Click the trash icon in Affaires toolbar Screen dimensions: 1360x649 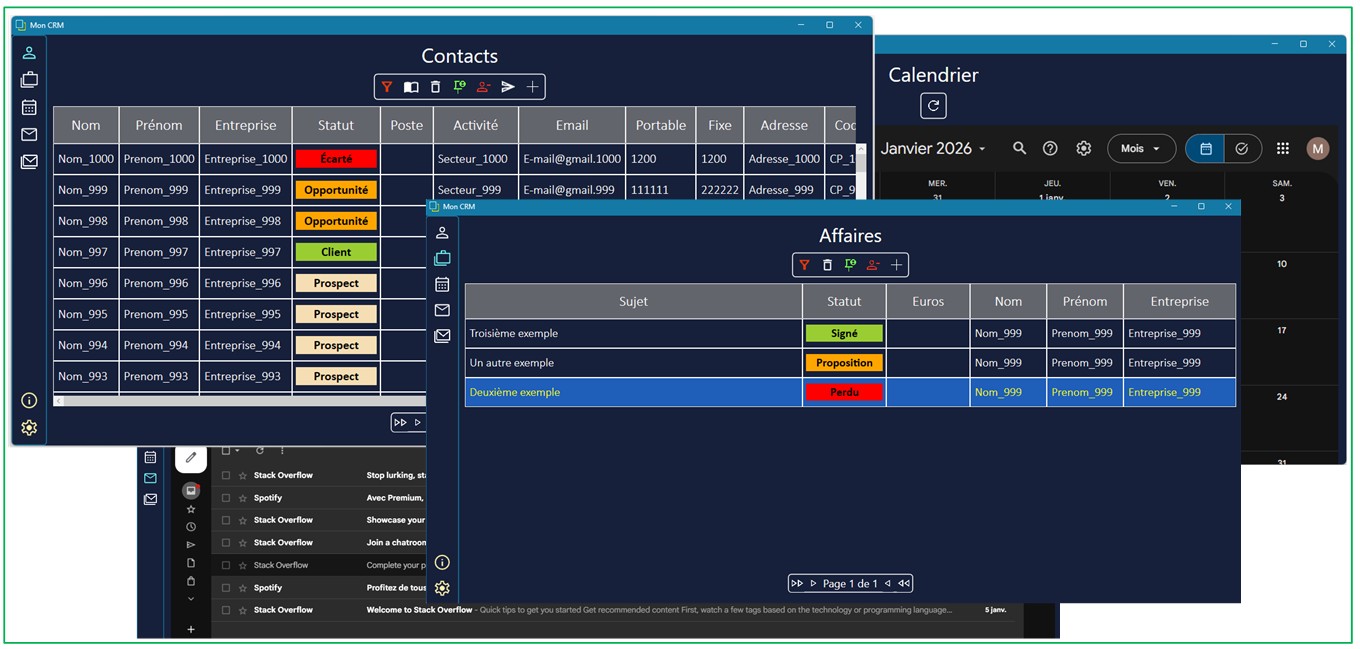(827, 265)
